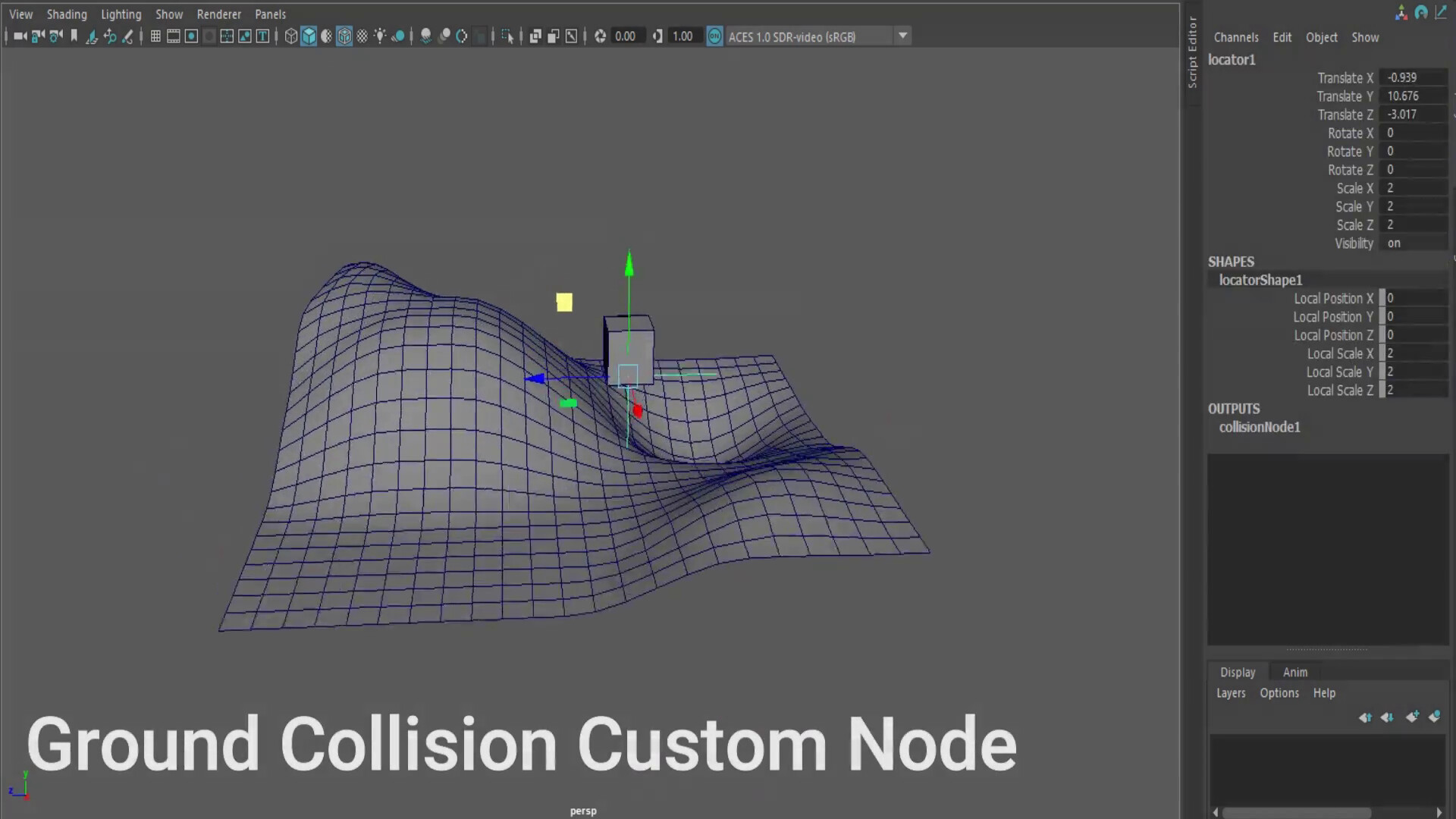Click the resolution gate icon
This screenshot has width=1456, height=819.
click(191, 36)
